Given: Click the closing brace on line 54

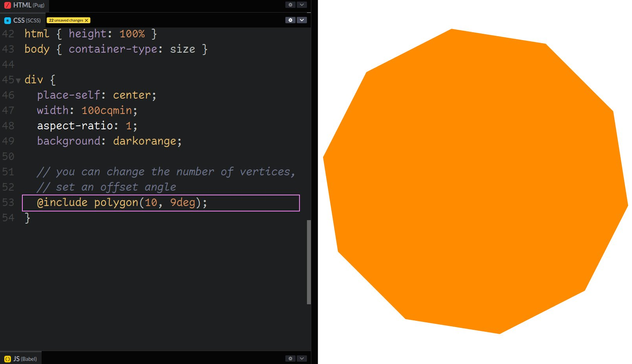Looking at the screenshot, I should 27,218.
